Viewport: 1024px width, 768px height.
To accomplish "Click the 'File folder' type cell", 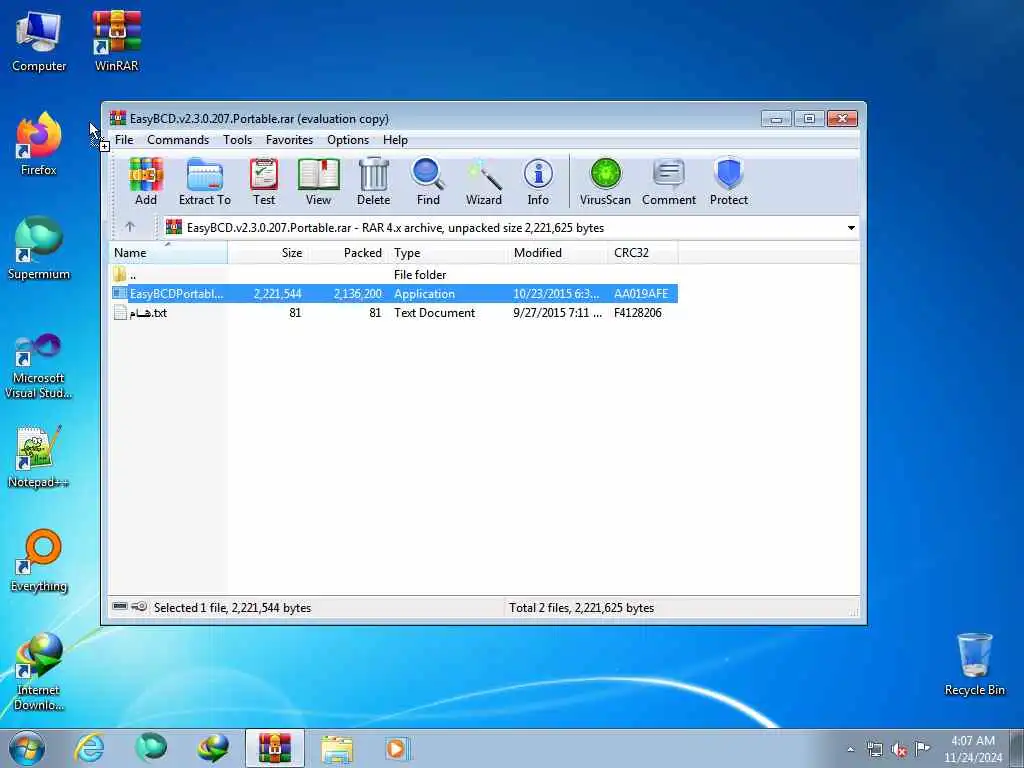I will (420, 275).
